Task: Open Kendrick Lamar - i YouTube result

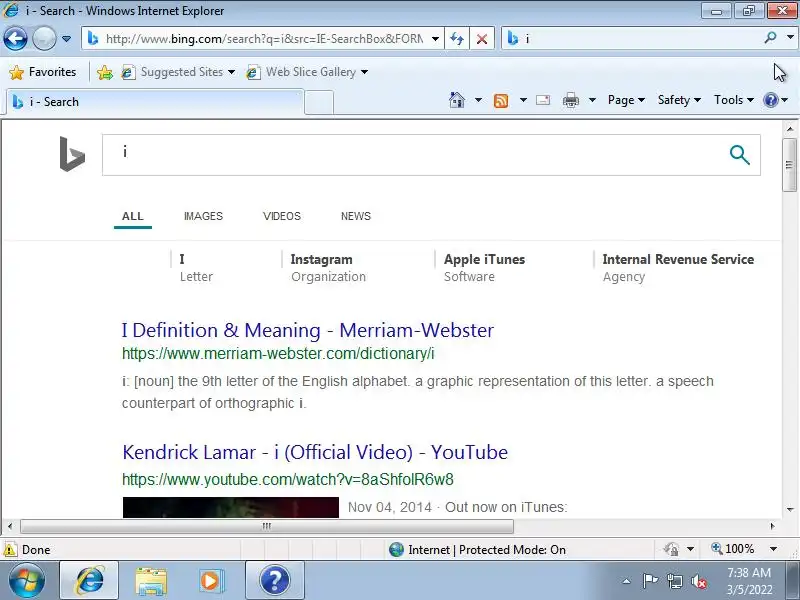Action: point(315,452)
